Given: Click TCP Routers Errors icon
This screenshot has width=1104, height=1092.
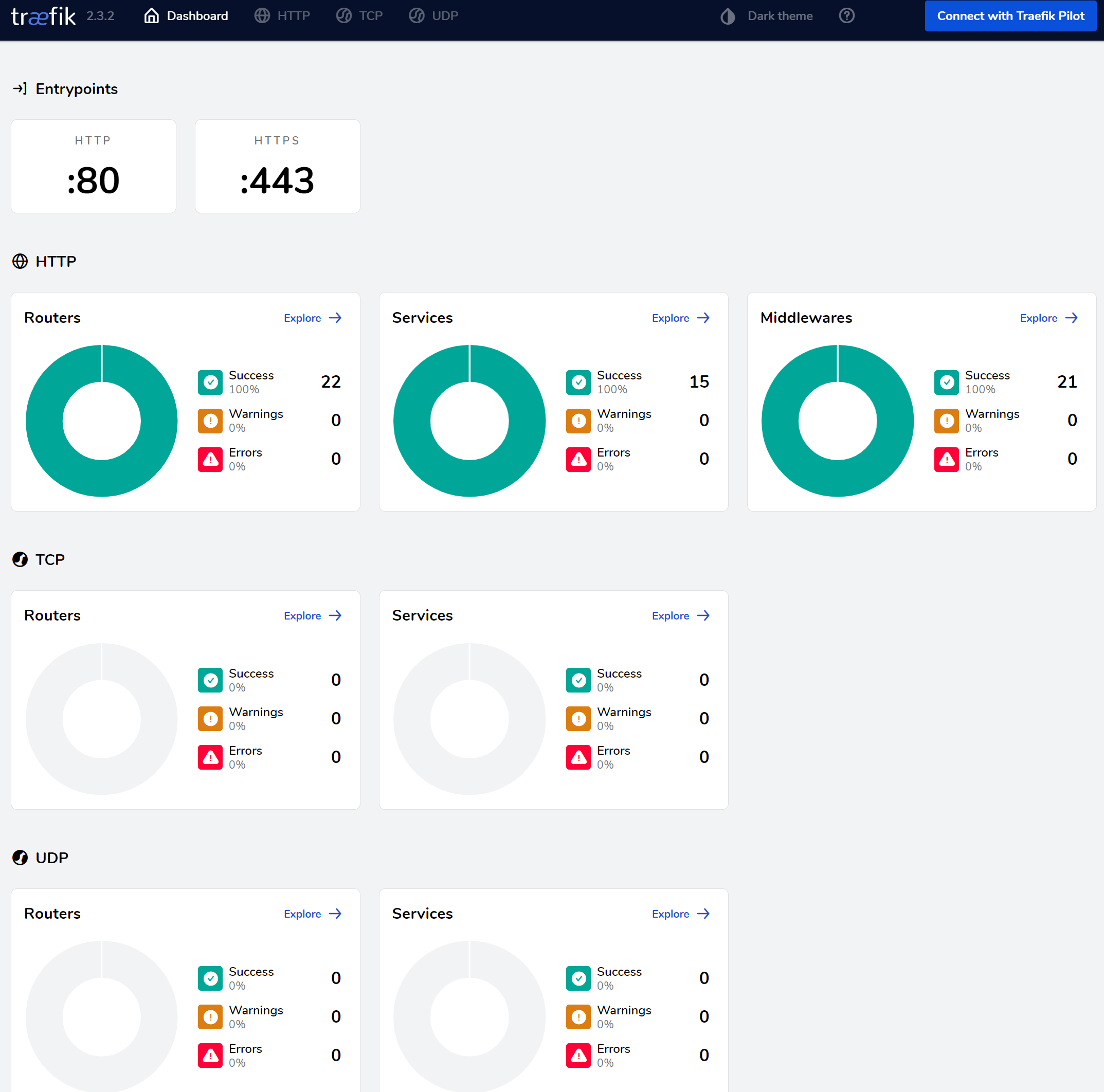Looking at the screenshot, I should (x=210, y=758).
